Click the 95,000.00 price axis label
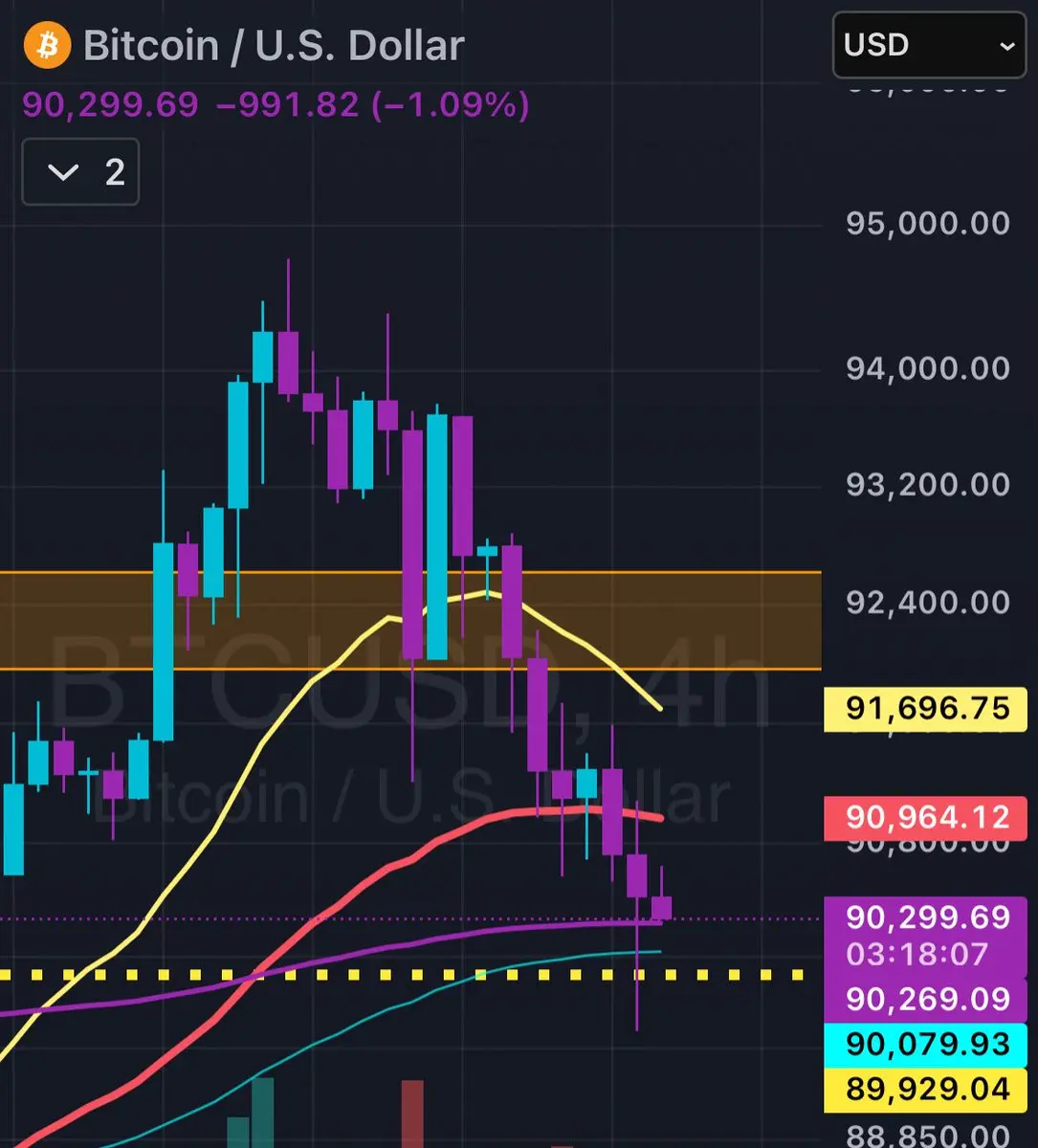Viewport: 1038px width, 1148px height. (928, 224)
